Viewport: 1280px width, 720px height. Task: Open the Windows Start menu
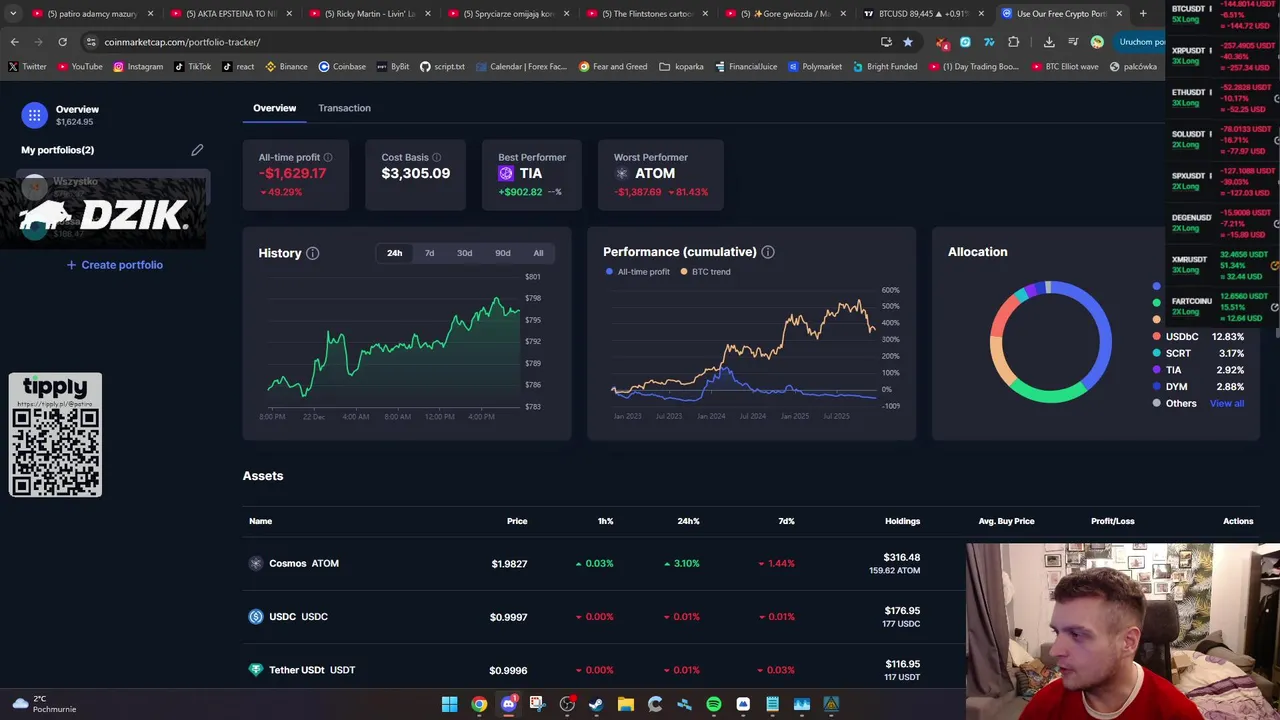(450, 704)
